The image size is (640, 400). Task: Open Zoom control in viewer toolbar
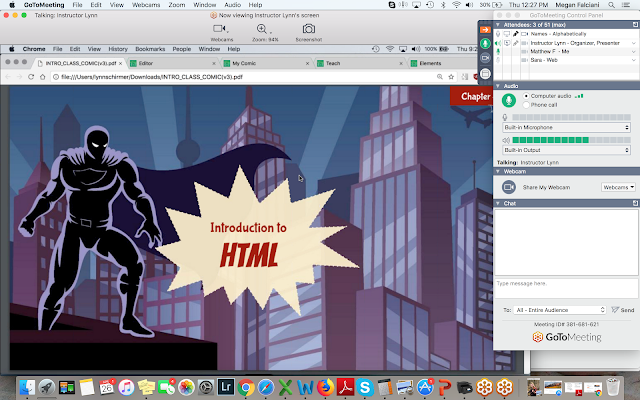(265, 33)
